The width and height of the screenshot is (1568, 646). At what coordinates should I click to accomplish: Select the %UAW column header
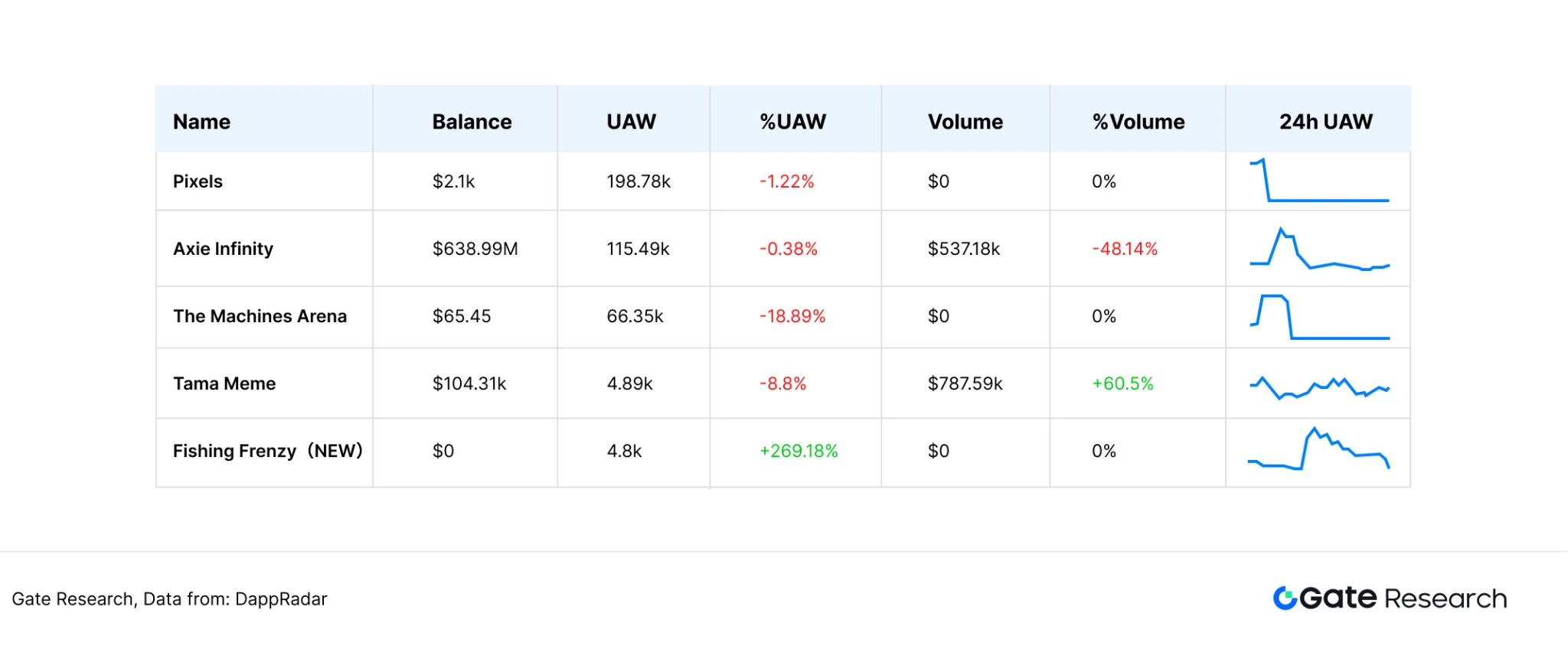tap(792, 122)
